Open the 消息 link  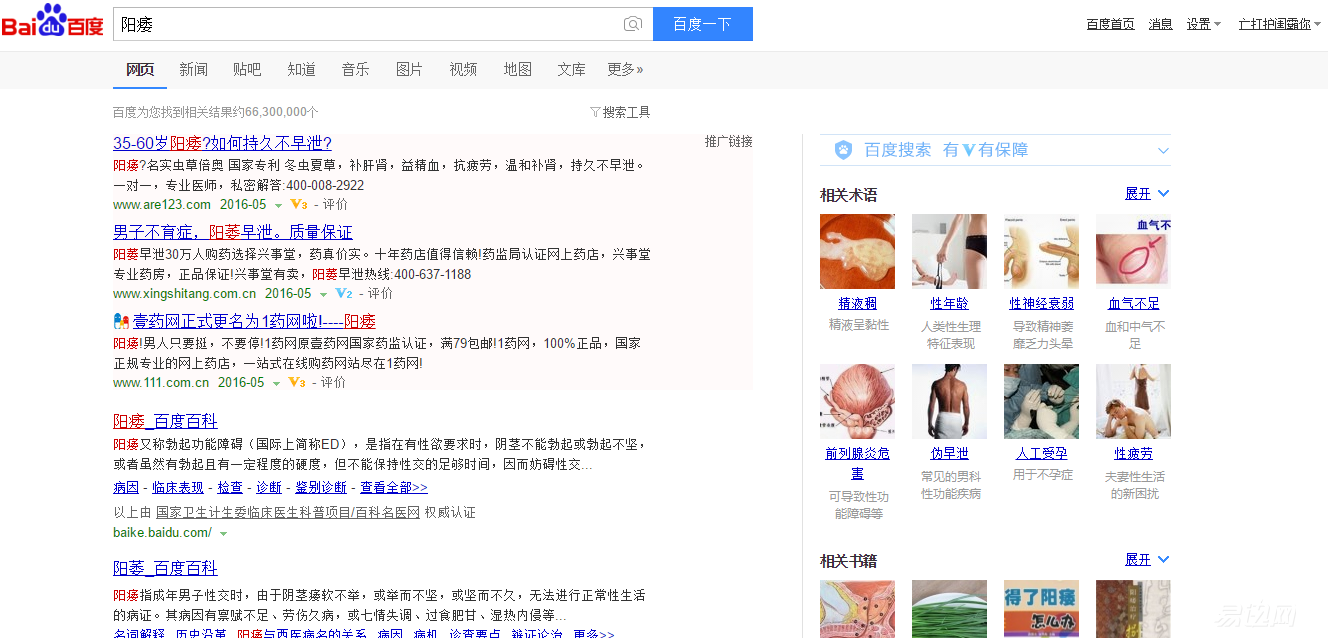[x=1160, y=24]
